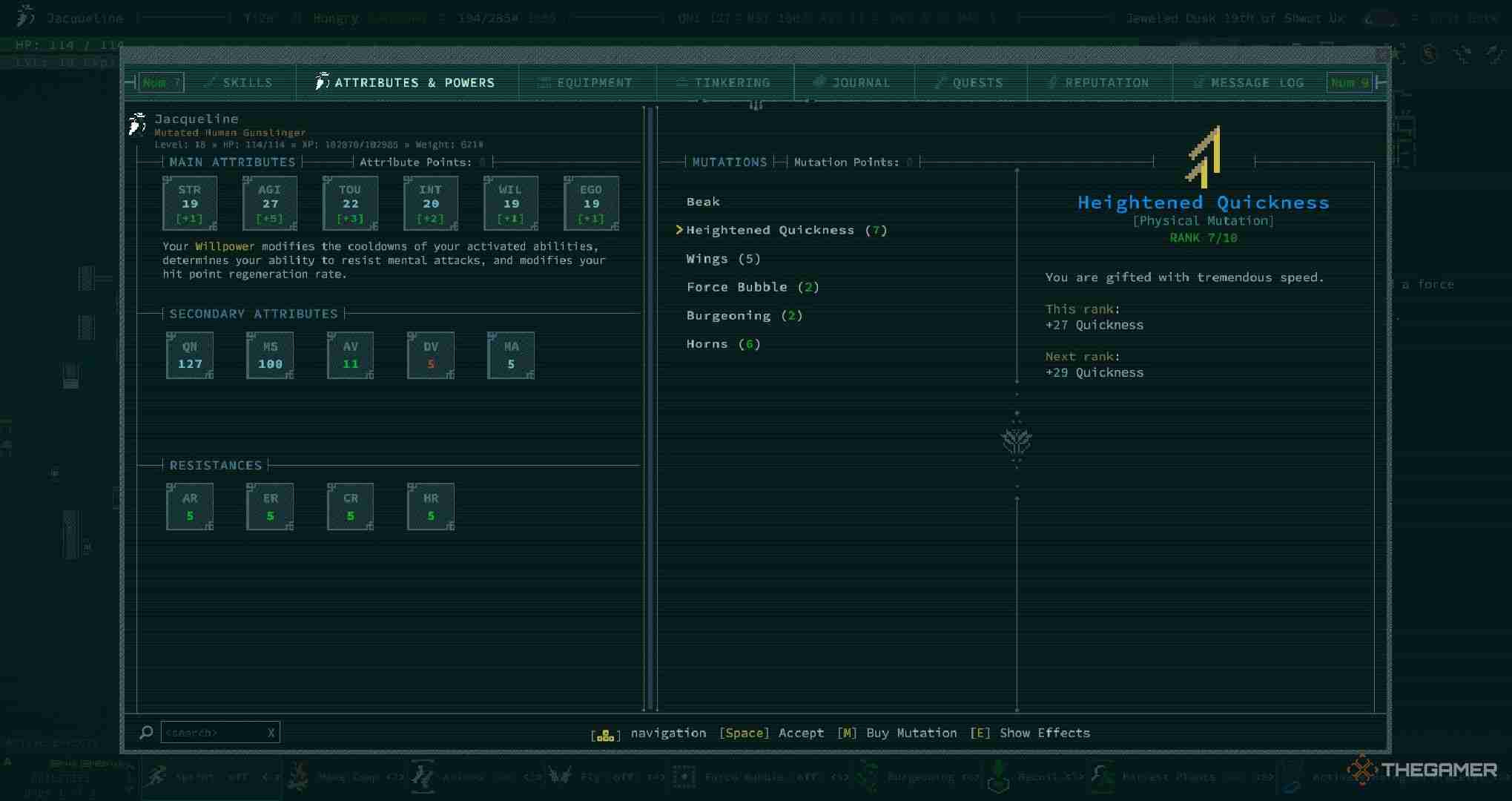Clear search with the X icon
Image resolution: width=1512 pixels, height=801 pixels.
[x=271, y=733]
